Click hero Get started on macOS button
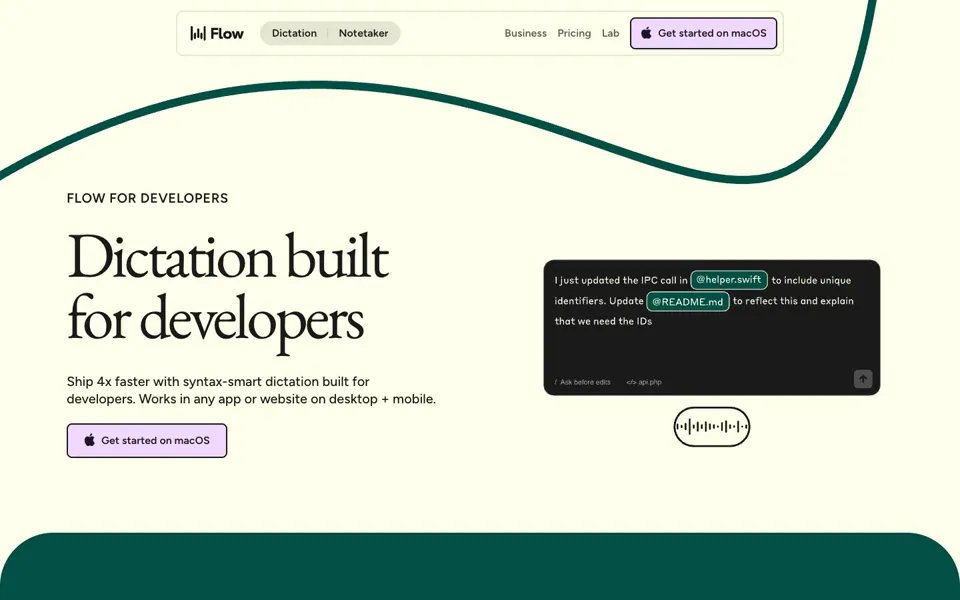The image size is (960, 600). pos(147,440)
